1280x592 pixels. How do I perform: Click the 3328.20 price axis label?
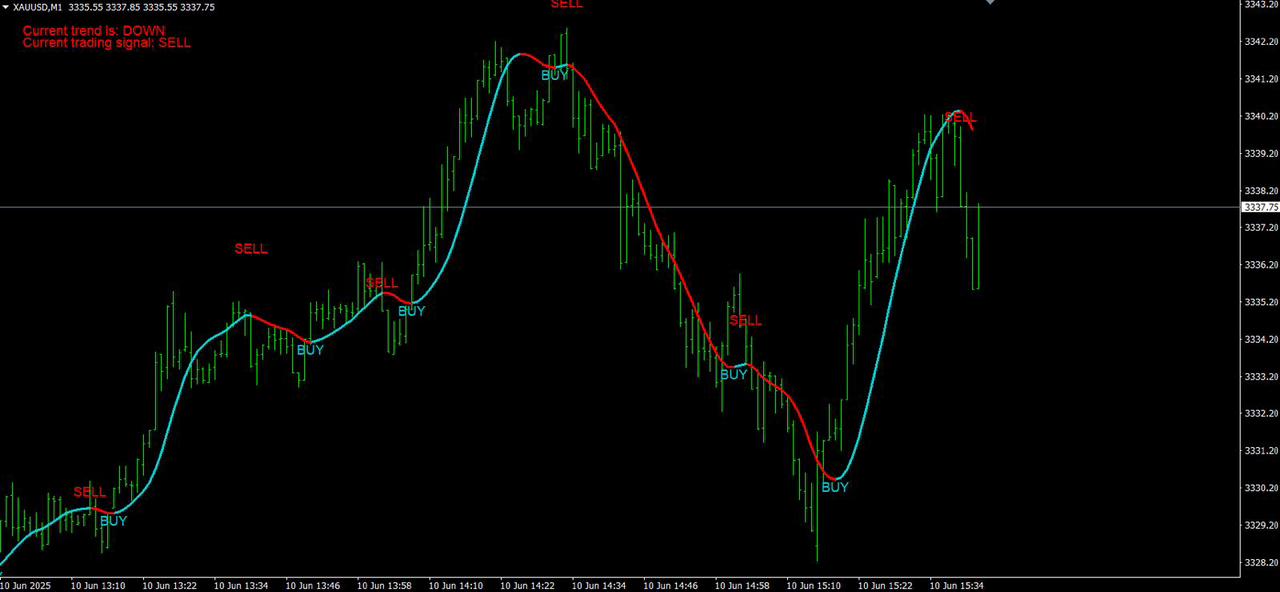(x=1260, y=562)
